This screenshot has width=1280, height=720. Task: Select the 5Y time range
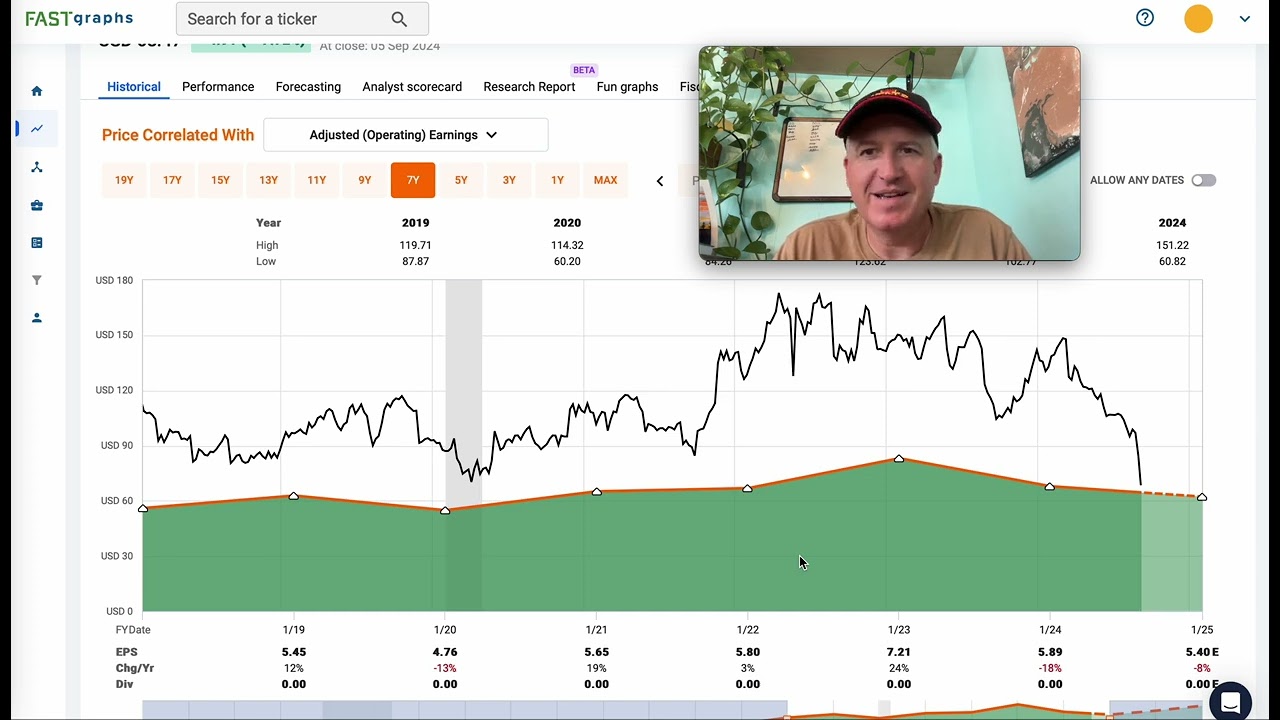coord(461,180)
